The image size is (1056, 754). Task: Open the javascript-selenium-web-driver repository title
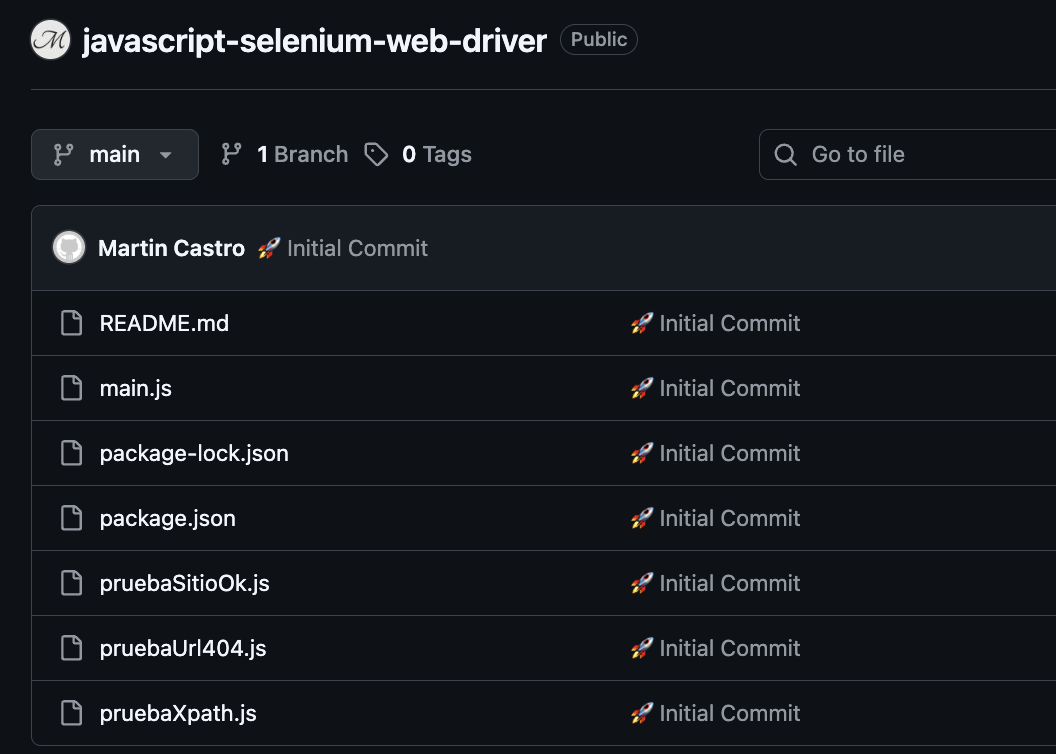(x=315, y=41)
